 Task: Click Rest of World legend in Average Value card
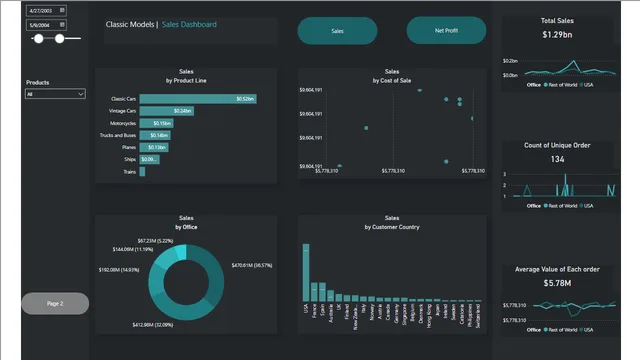pyautogui.click(x=560, y=330)
